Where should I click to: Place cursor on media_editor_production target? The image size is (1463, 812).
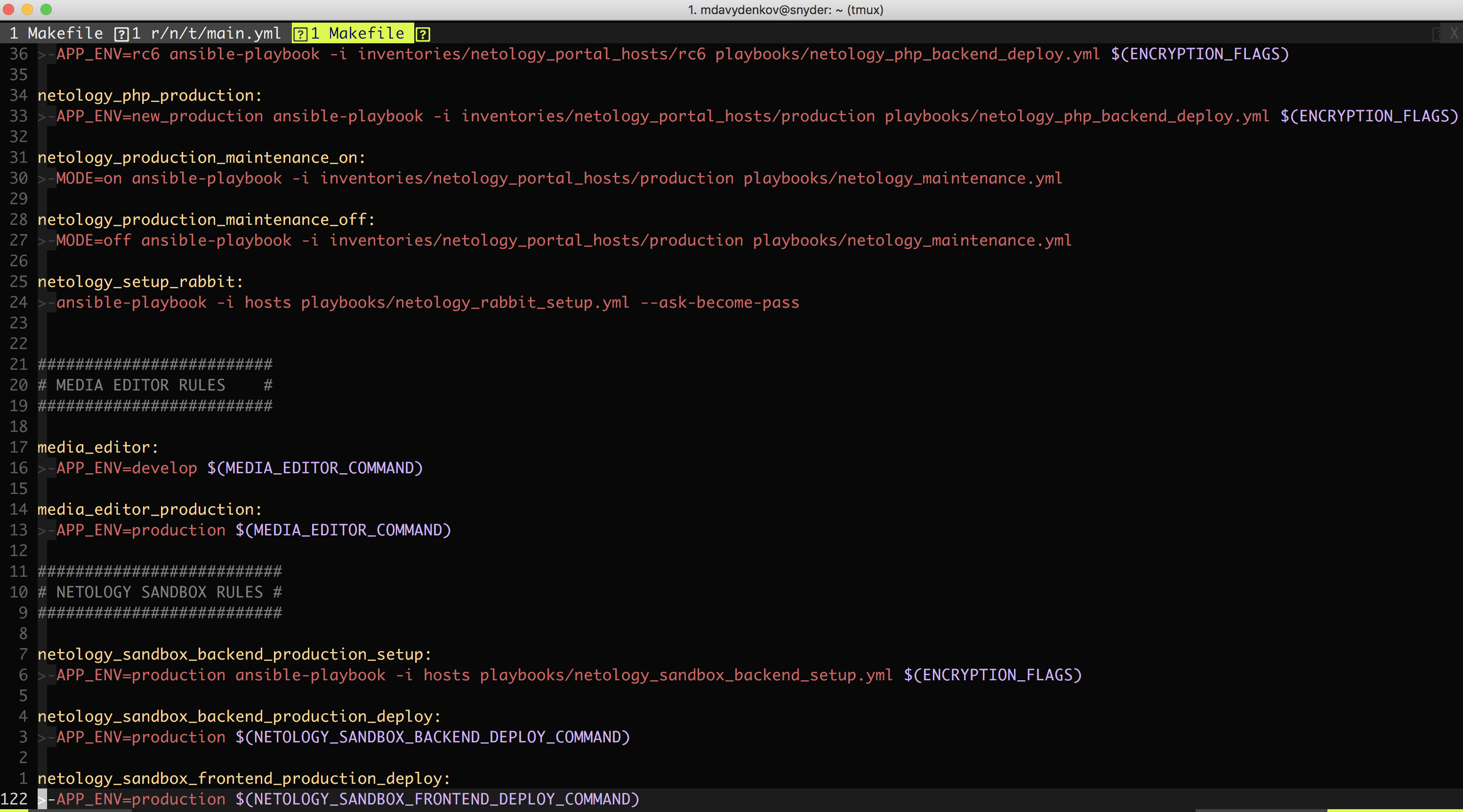[149, 509]
